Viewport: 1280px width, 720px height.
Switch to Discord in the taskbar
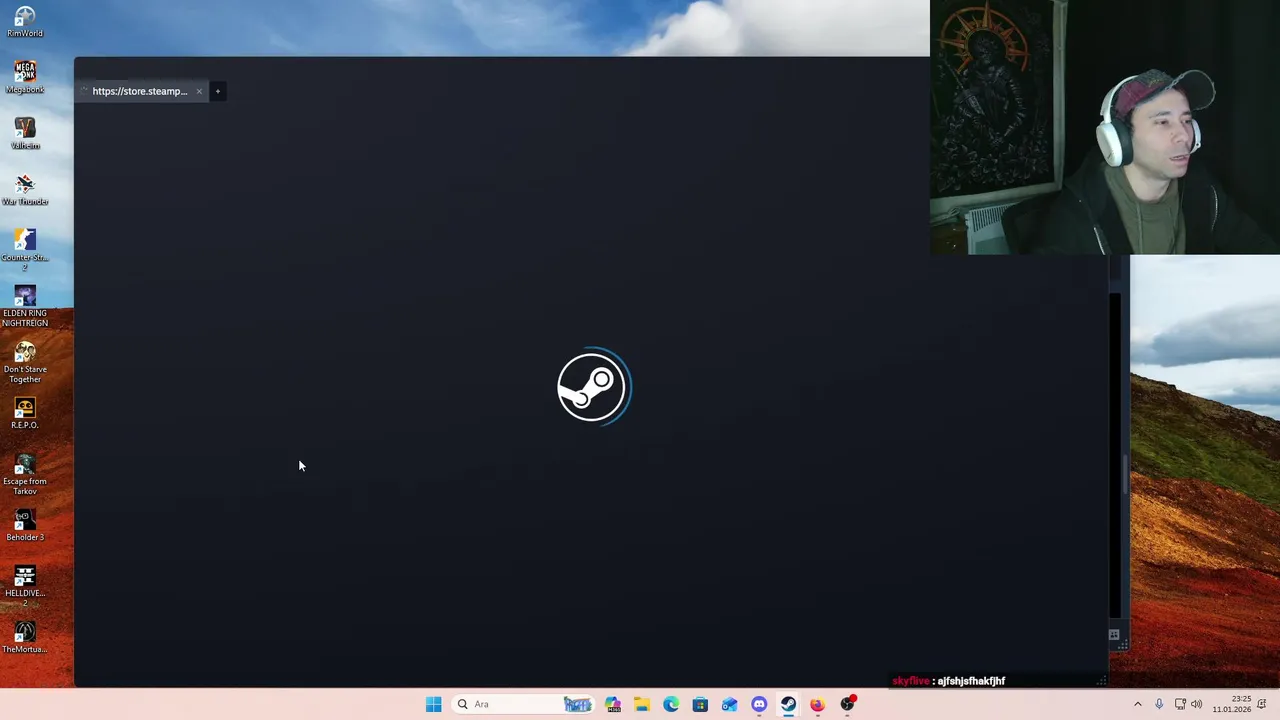coord(759,704)
